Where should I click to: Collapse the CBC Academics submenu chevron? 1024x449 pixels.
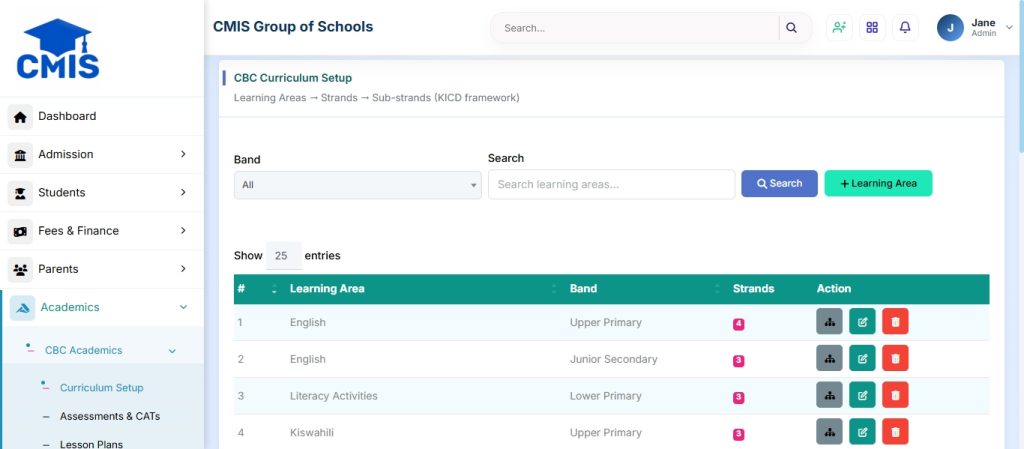172,351
